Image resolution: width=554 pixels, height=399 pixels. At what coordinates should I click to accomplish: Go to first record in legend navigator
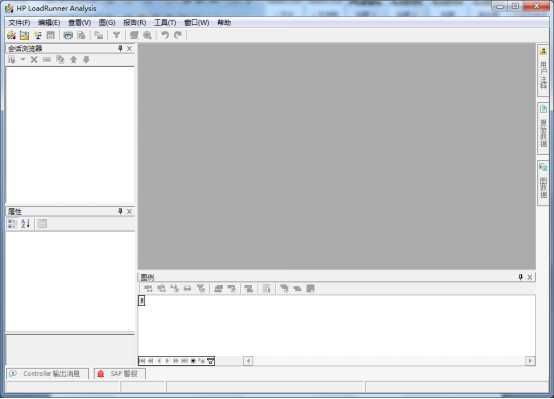(142, 361)
